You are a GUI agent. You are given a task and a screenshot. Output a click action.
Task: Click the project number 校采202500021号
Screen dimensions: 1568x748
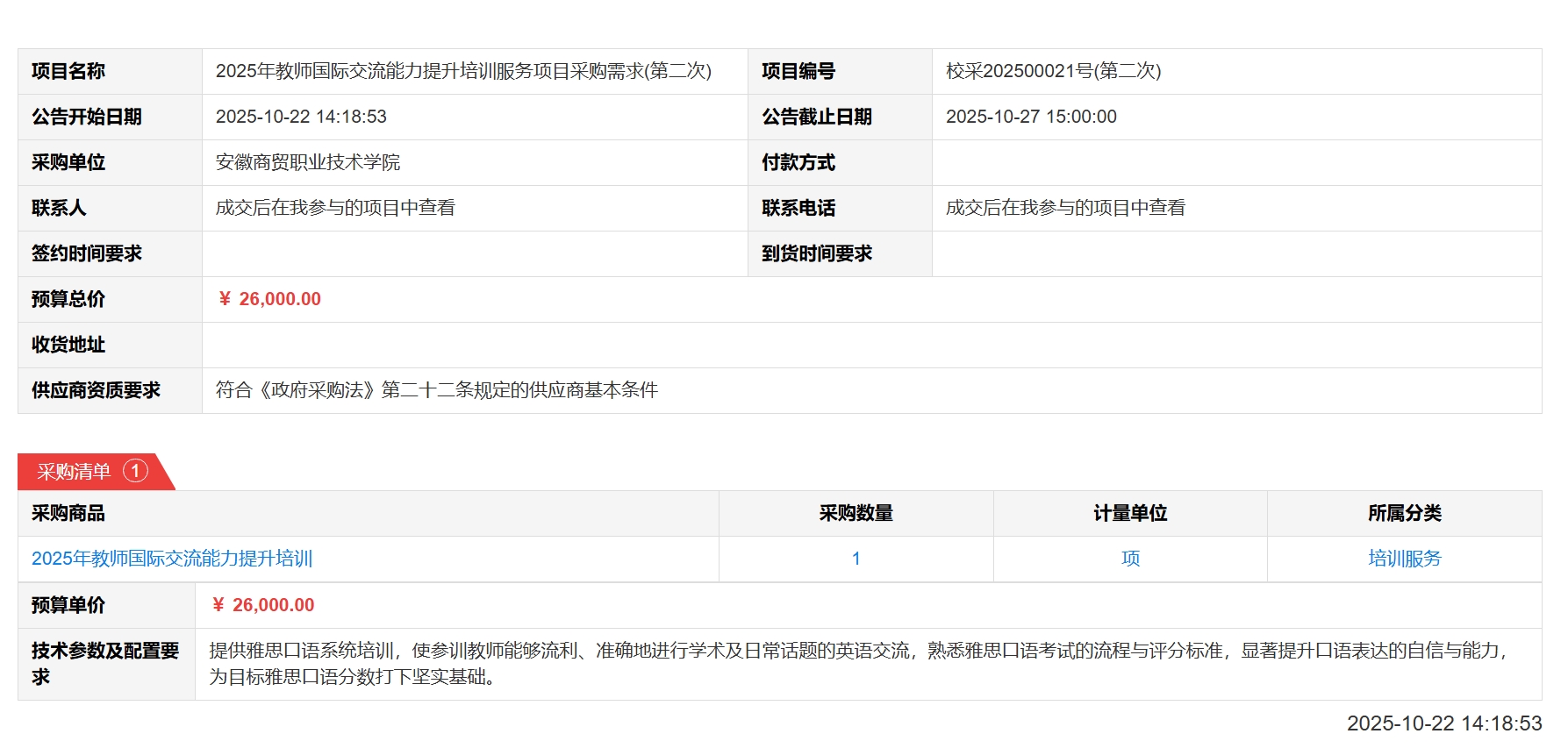tap(1053, 71)
